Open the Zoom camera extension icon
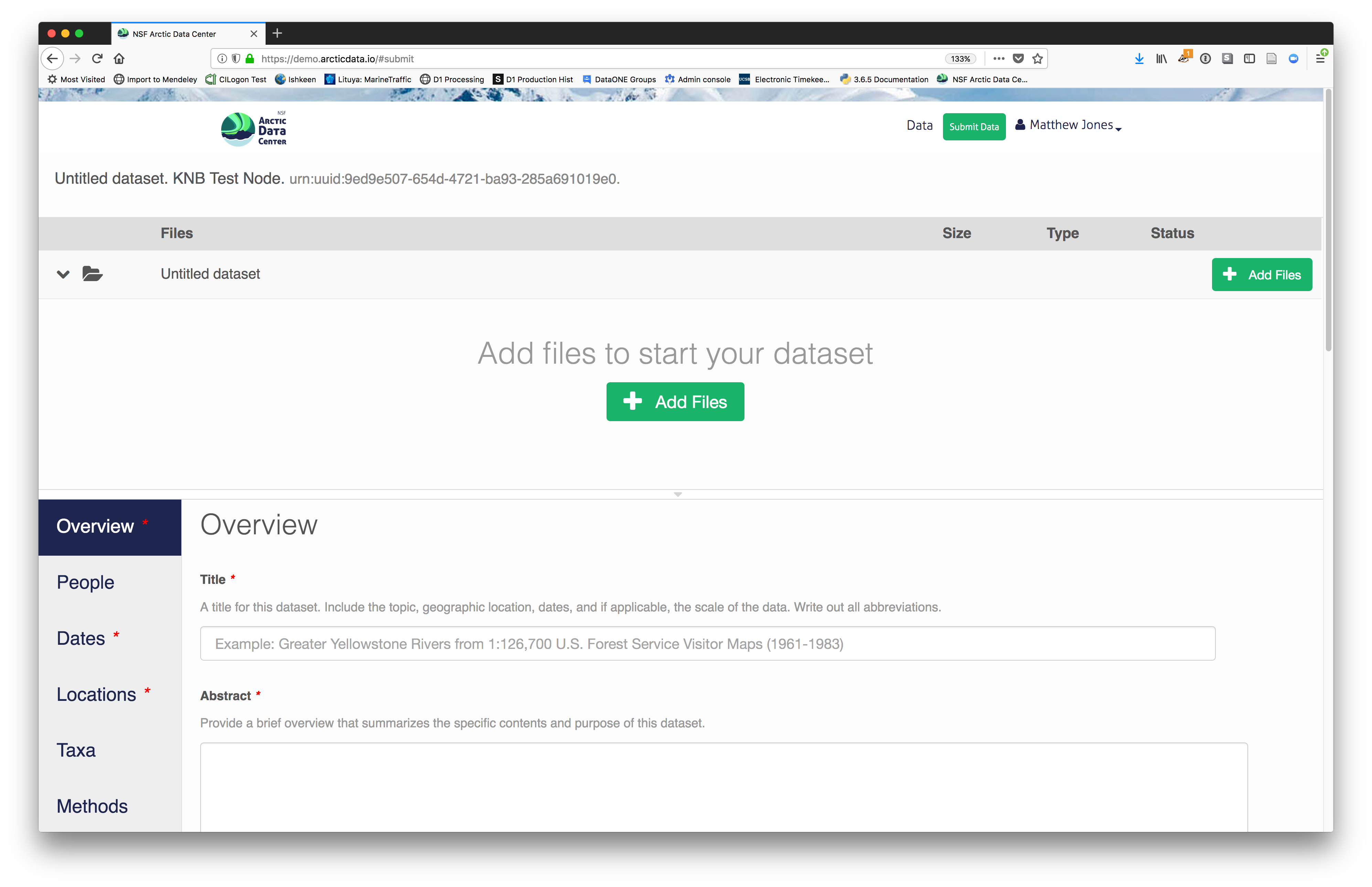The width and height of the screenshot is (1372, 887). [1293, 59]
